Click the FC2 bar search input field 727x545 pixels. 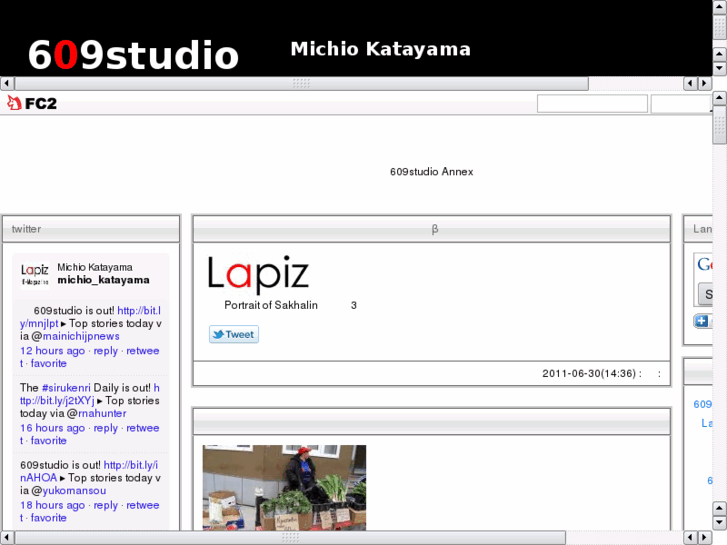tap(592, 103)
